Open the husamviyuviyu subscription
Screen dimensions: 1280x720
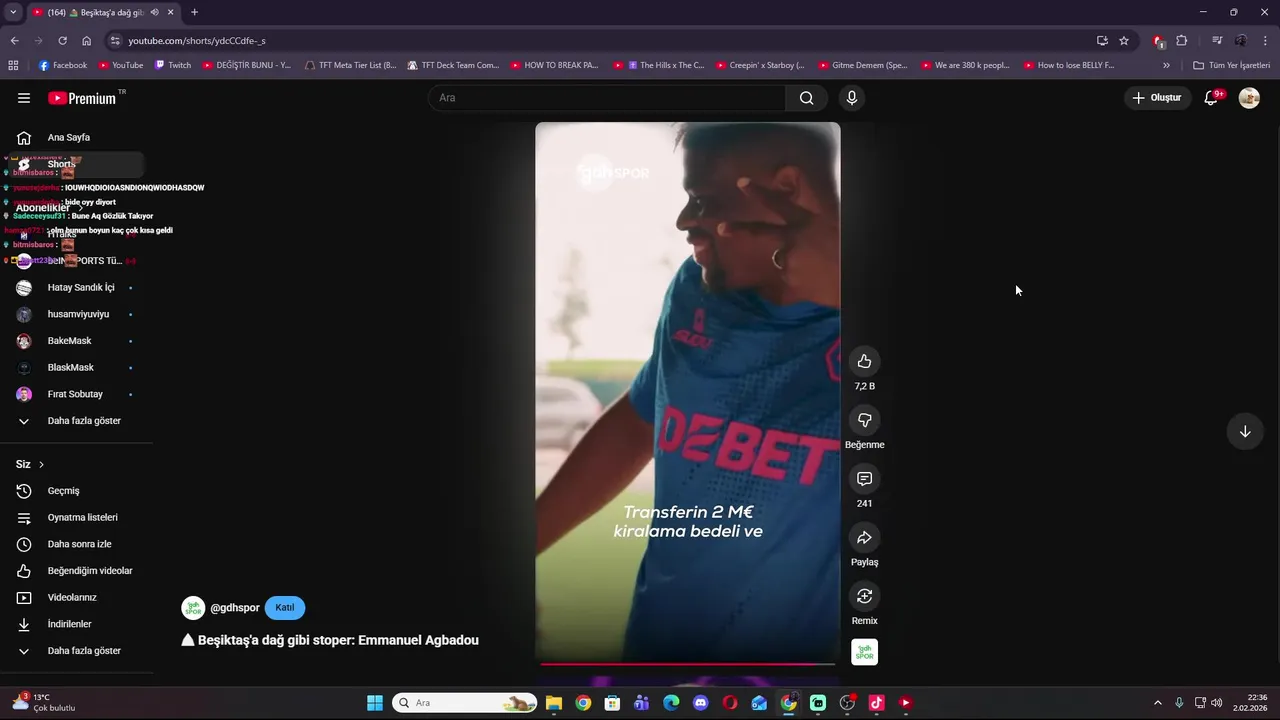76,314
